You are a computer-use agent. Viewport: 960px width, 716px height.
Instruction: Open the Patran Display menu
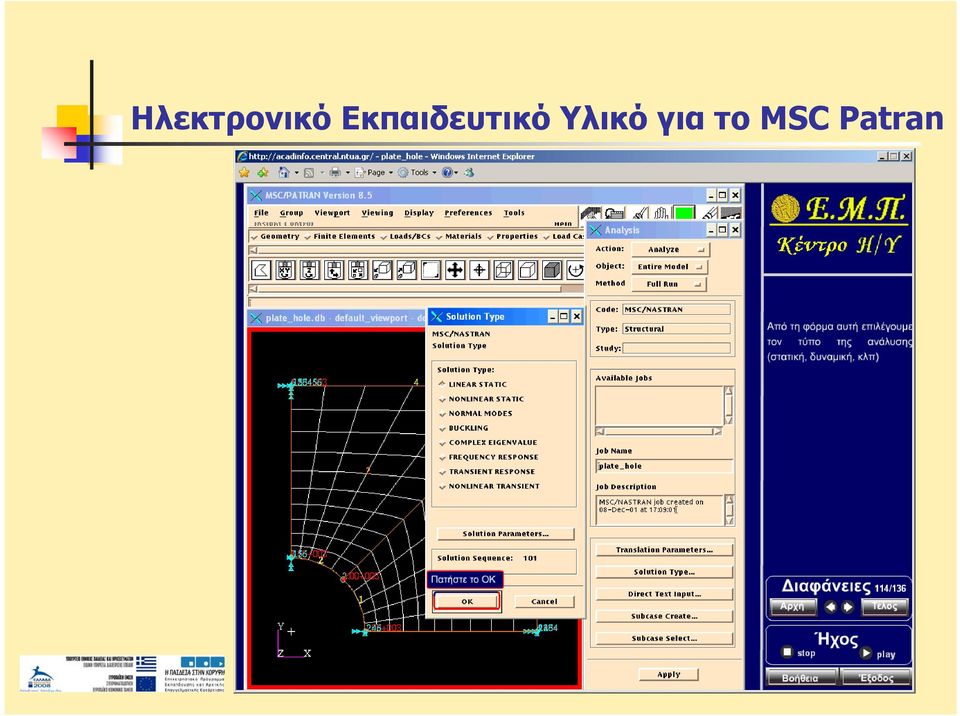(419, 213)
